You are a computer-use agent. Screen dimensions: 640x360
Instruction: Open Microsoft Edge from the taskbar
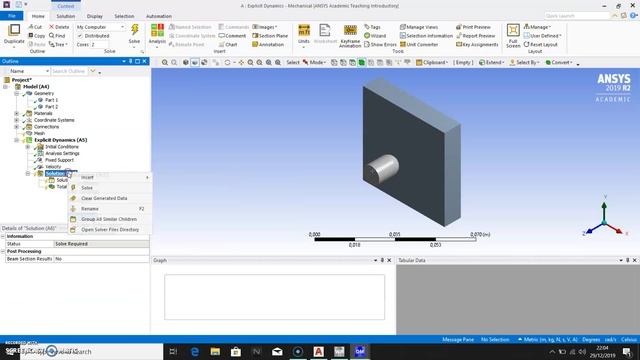pos(195,351)
